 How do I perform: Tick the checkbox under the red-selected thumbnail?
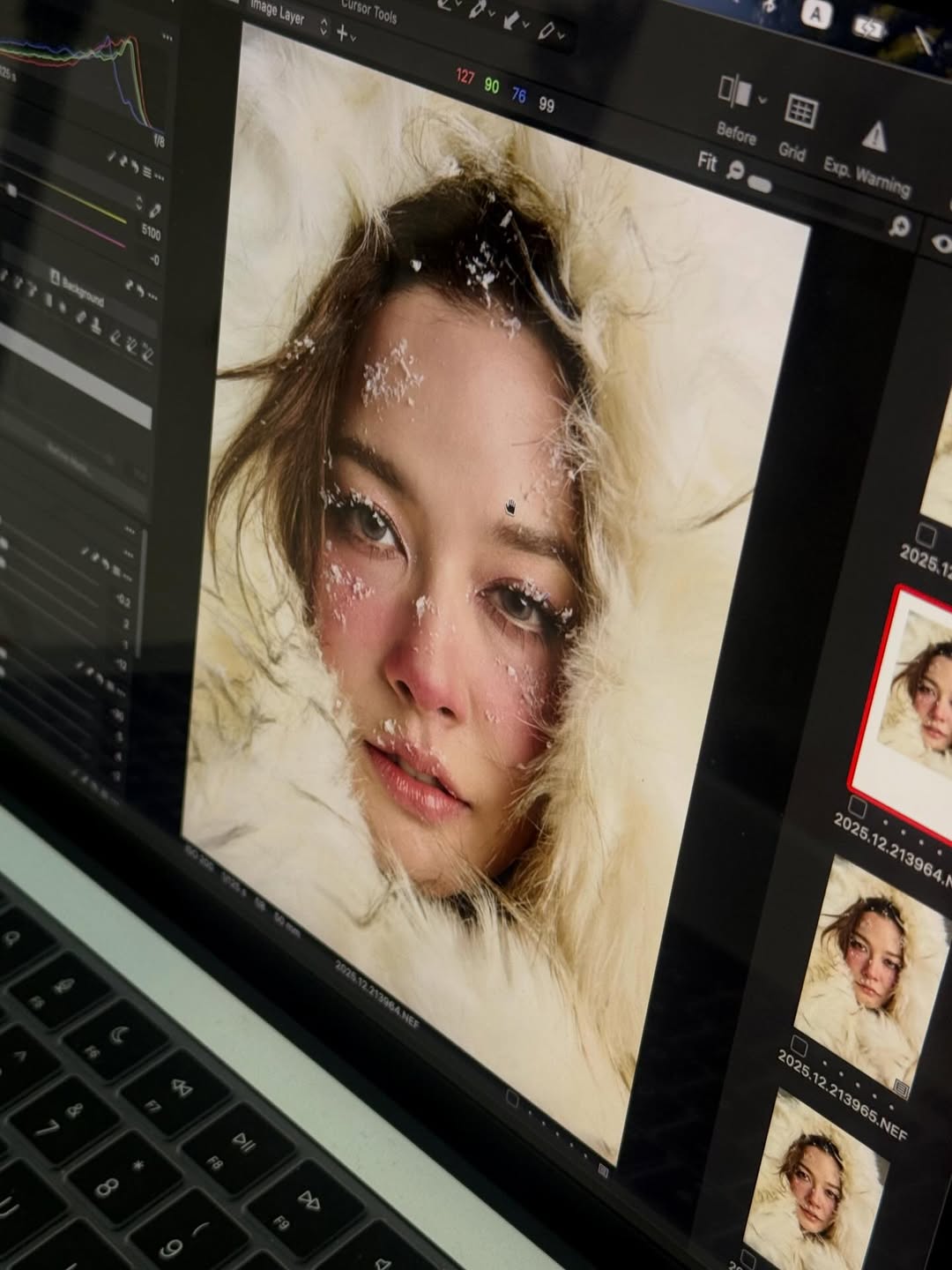pos(856,806)
